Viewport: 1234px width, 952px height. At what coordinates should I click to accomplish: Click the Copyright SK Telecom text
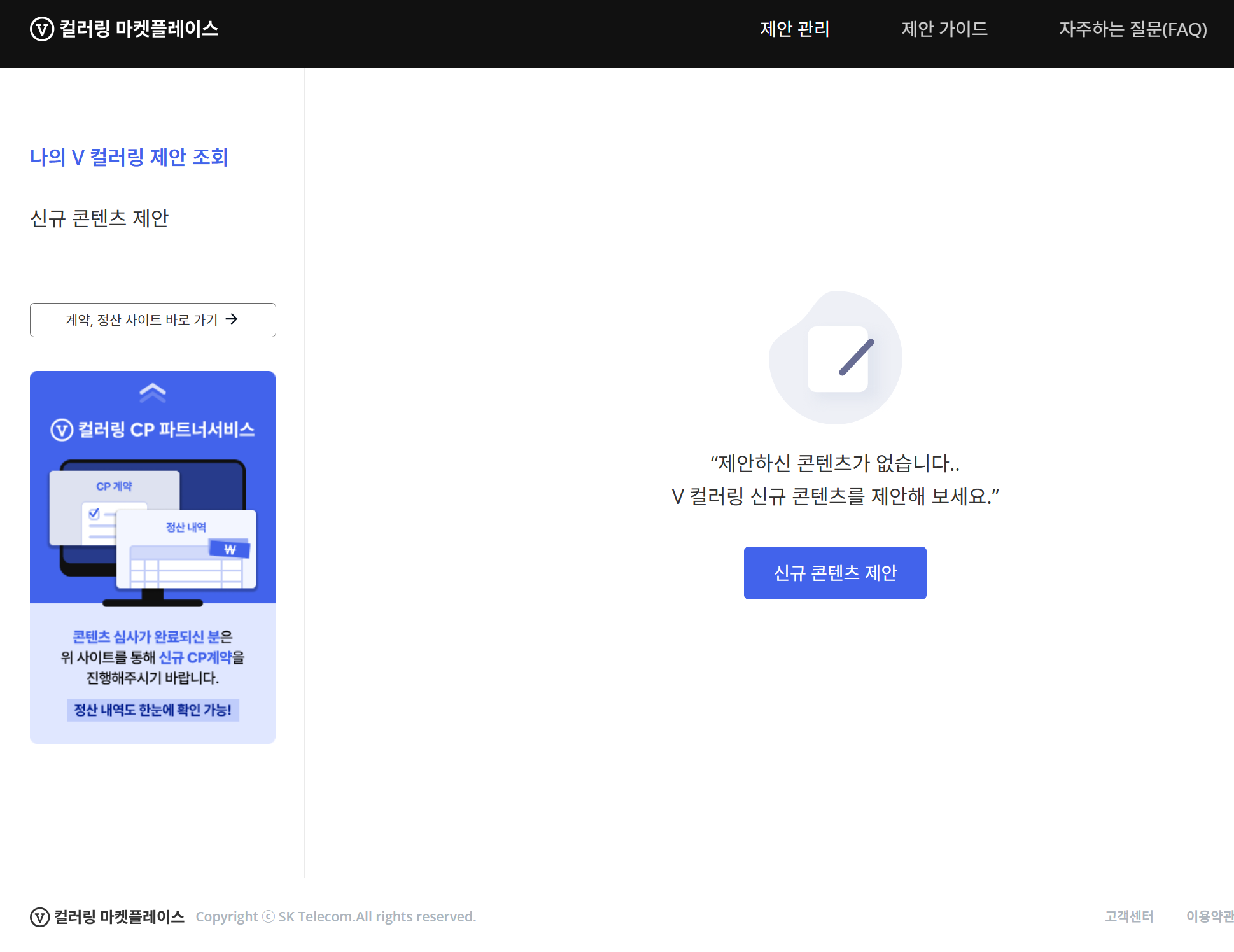click(x=336, y=916)
